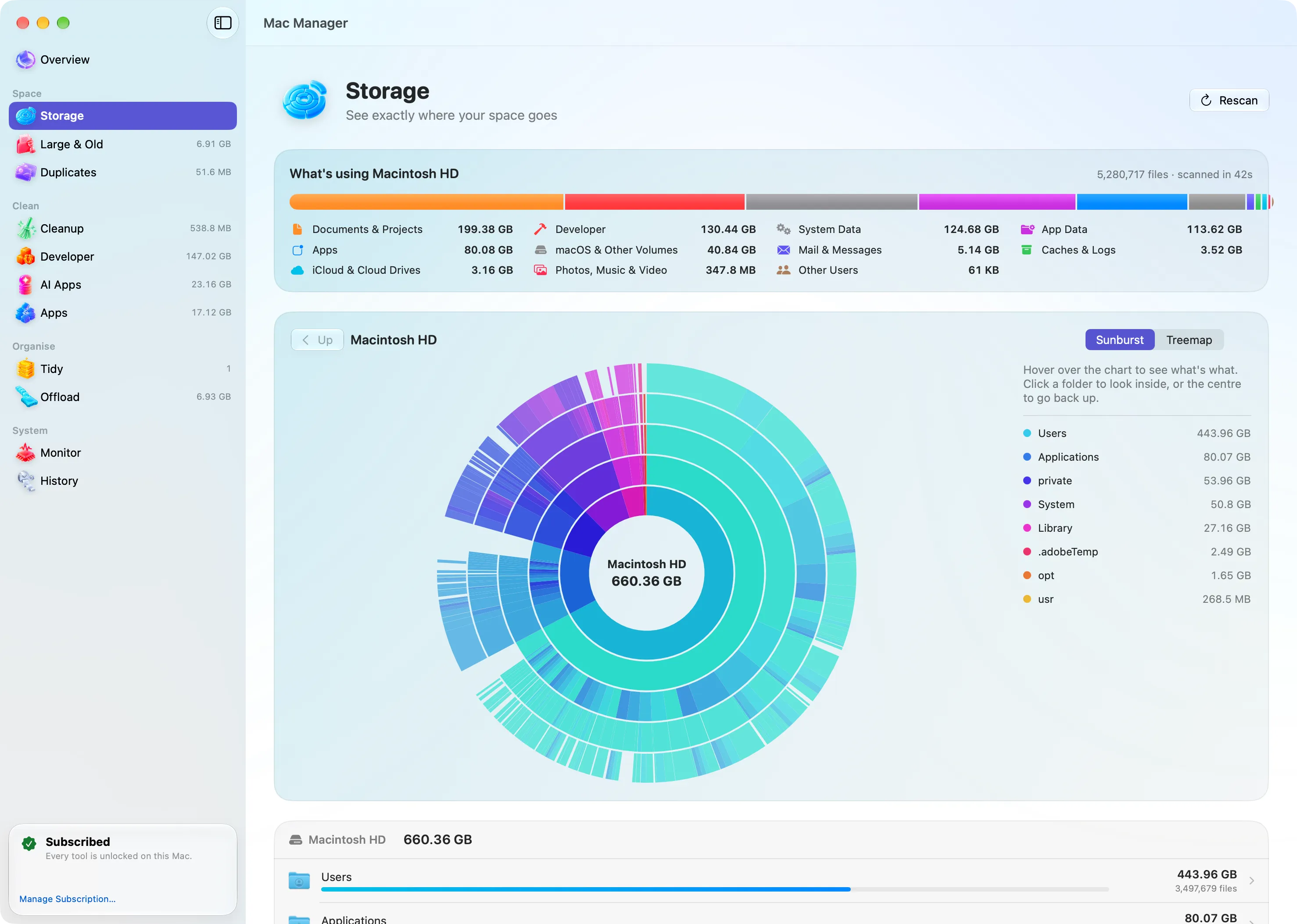The height and width of the screenshot is (924, 1297).
Task: Click the Documents & Projects category icon
Action: (297, 229)
